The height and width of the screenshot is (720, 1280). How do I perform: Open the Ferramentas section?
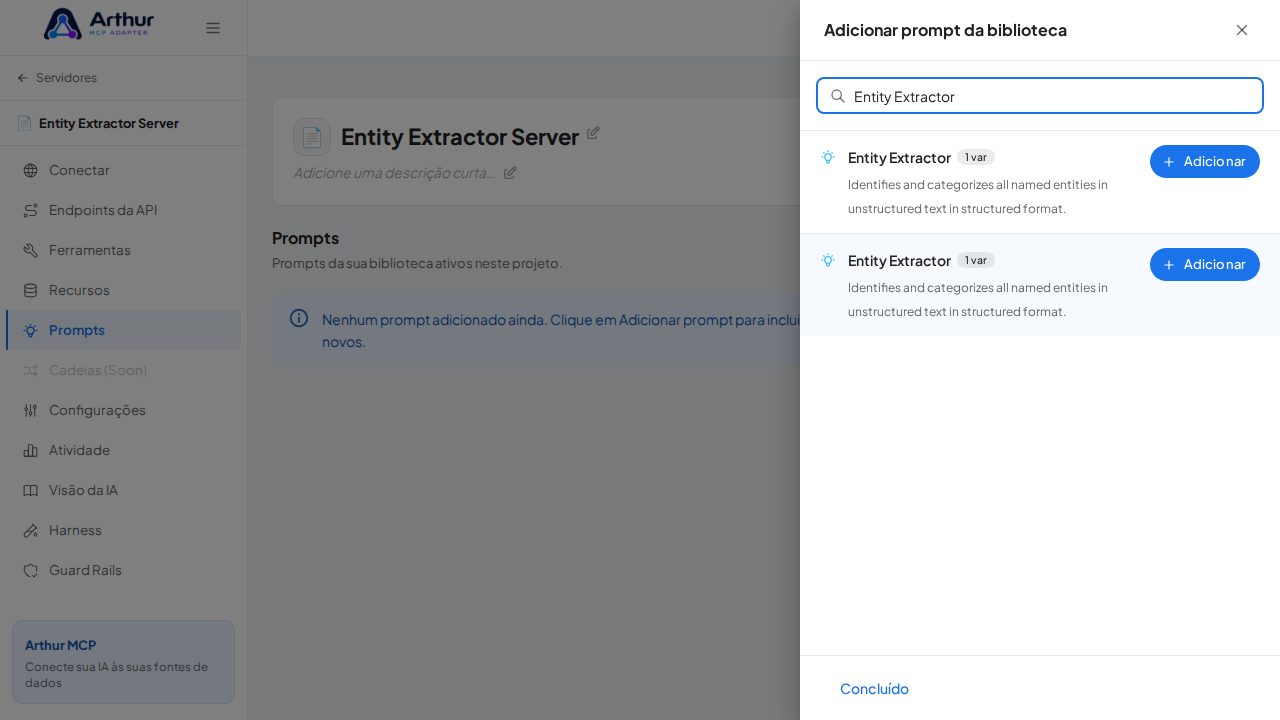123,250
